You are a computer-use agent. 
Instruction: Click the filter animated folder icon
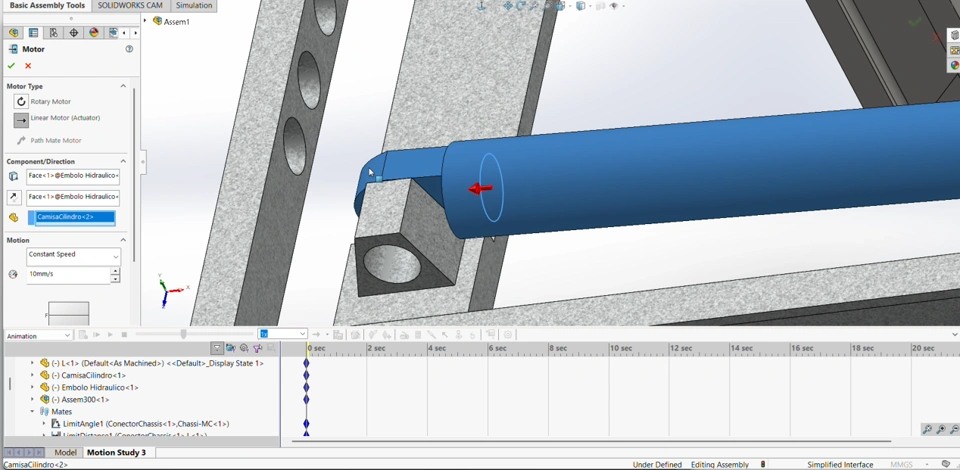[231, 348]
